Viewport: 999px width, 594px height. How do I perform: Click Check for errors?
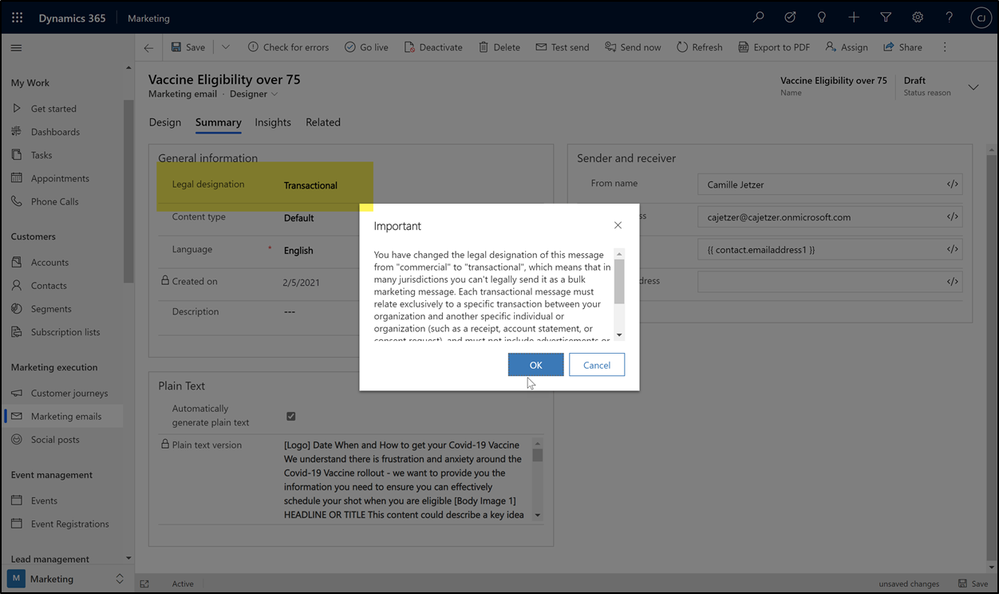(x=288, y=47)
